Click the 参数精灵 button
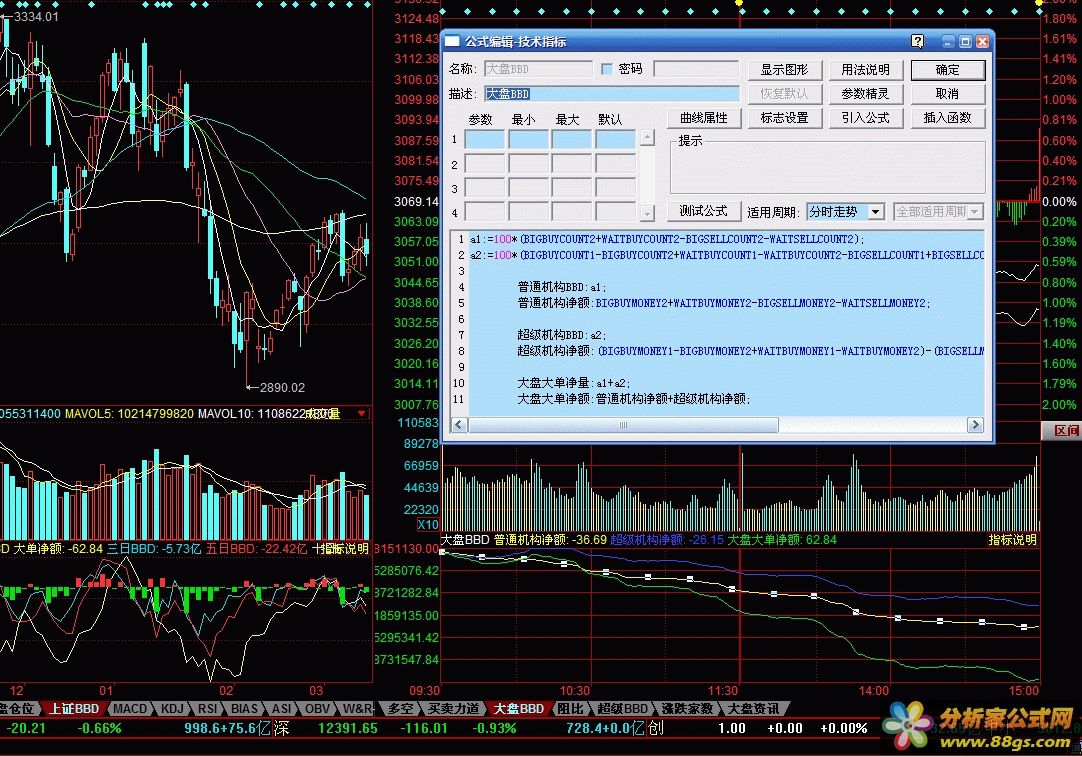1082x757 pixels. (x=865, y=94)
